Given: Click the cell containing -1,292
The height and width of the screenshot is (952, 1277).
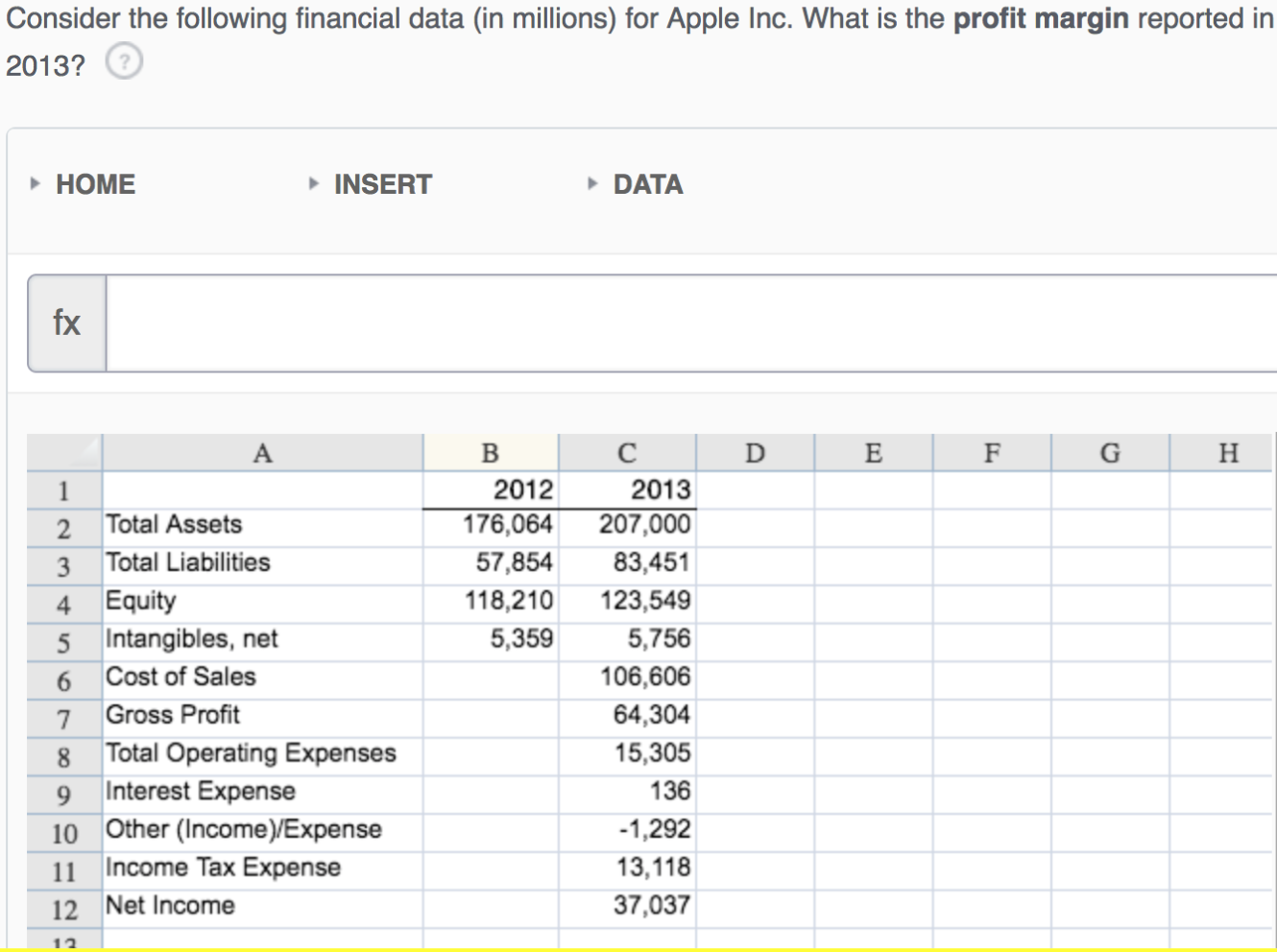Looking at the screenshot, I should click(627, 833).
